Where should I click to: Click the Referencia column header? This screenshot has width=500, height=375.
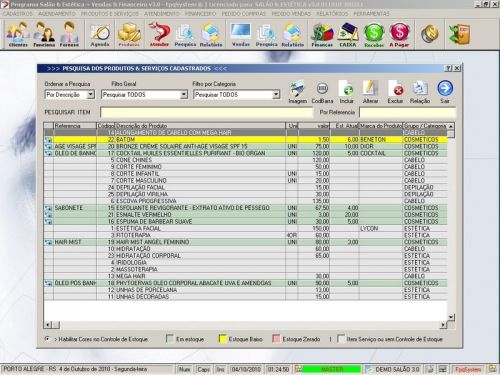(75, 126)
